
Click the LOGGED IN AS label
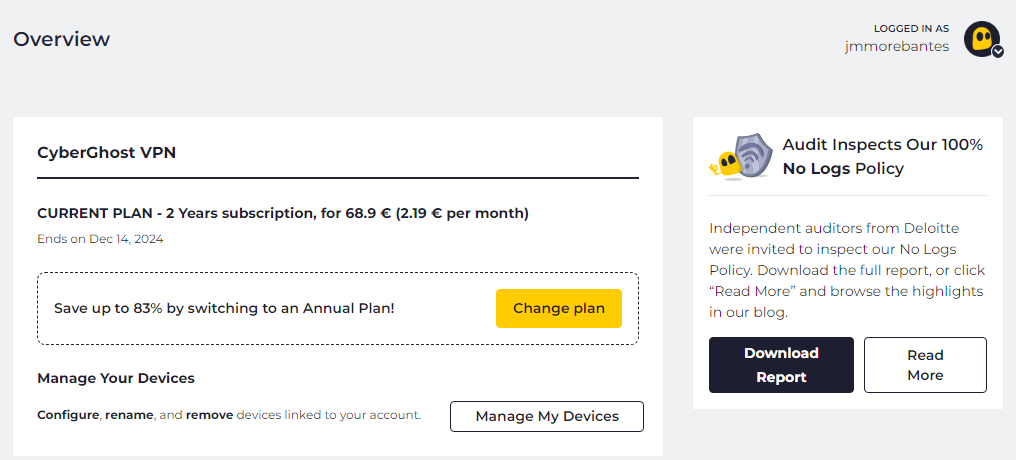tap(911, 28)
